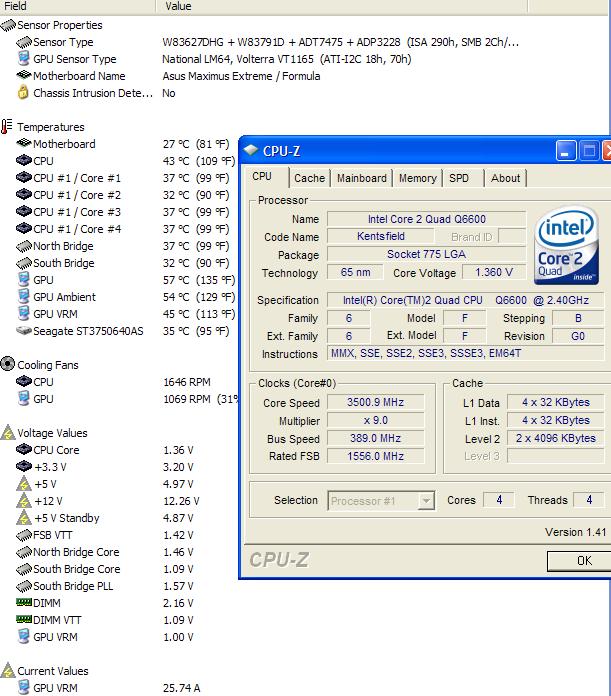Click the GPU Sensor Type monitor icon
Screen dimensions: 611x696
click(24, 59)
